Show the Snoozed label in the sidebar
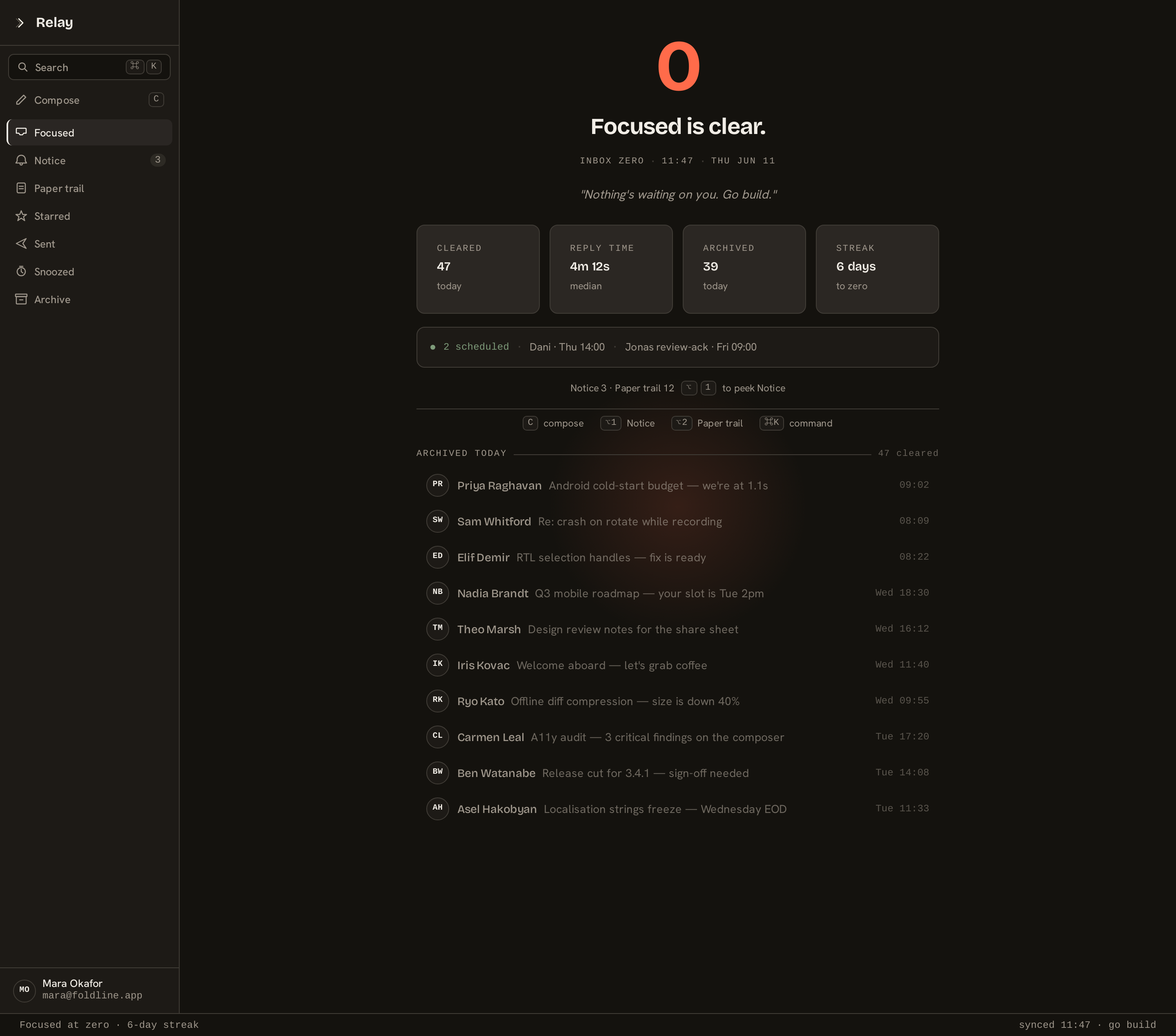The image size is (1176, 1036). [x=54, y=272]
